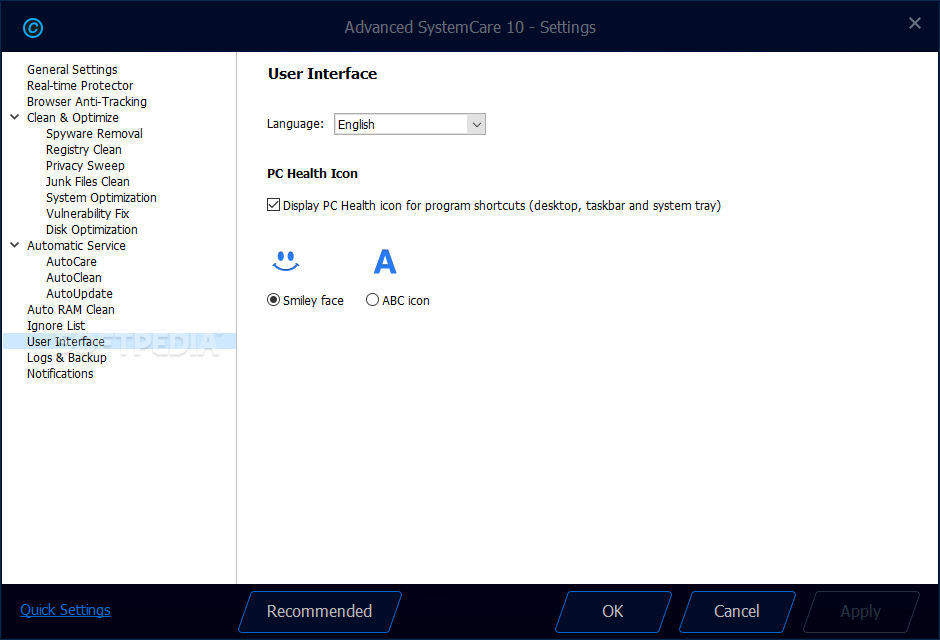Click the Quick Settings link
The width and height of the screenshot is (940, 640).
[x=65, y=610]
